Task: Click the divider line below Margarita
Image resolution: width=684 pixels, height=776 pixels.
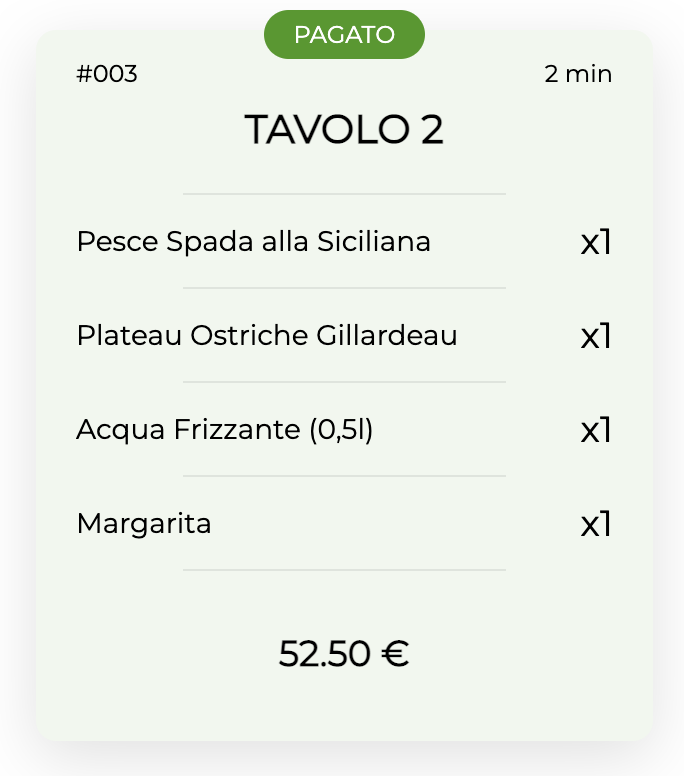Action: (x=344, y=570)
